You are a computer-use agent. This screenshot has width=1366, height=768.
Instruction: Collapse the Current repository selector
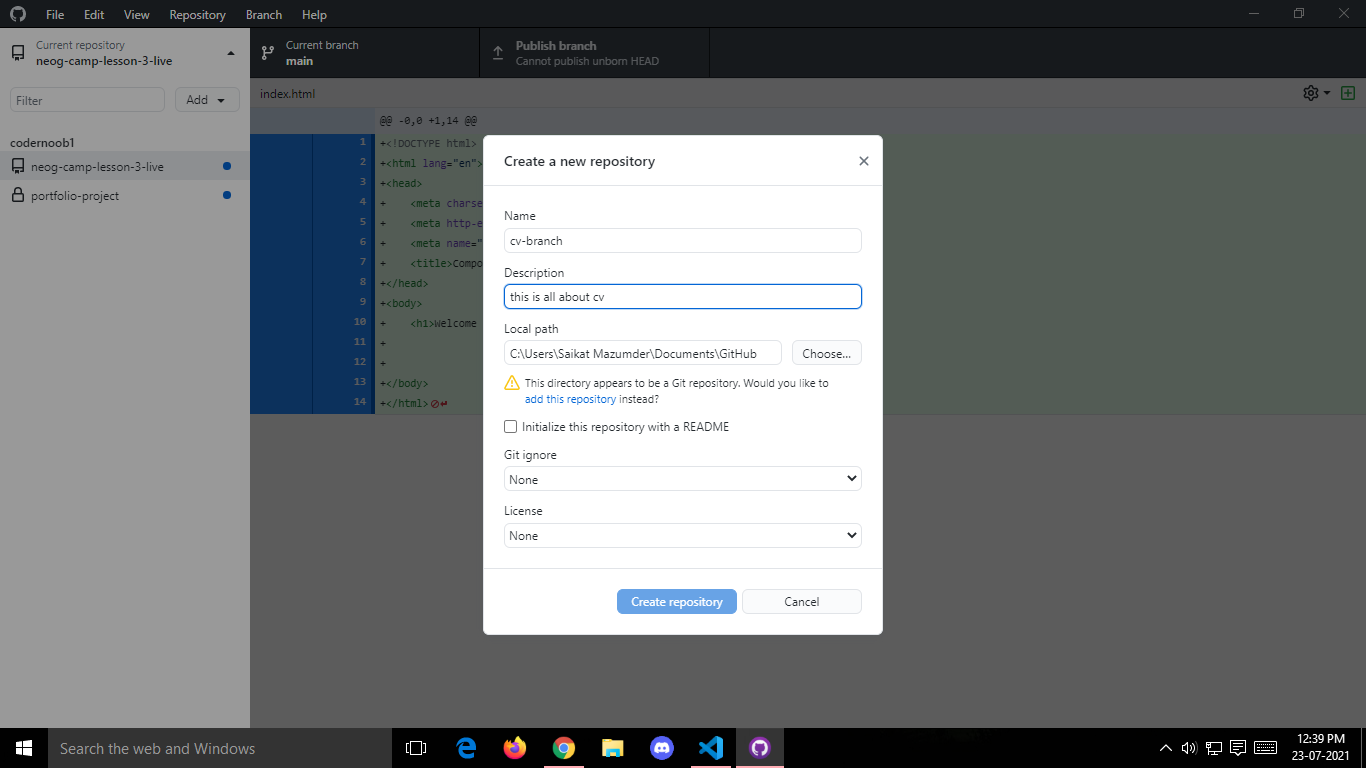pyautogui.click(x=124, y=53)
